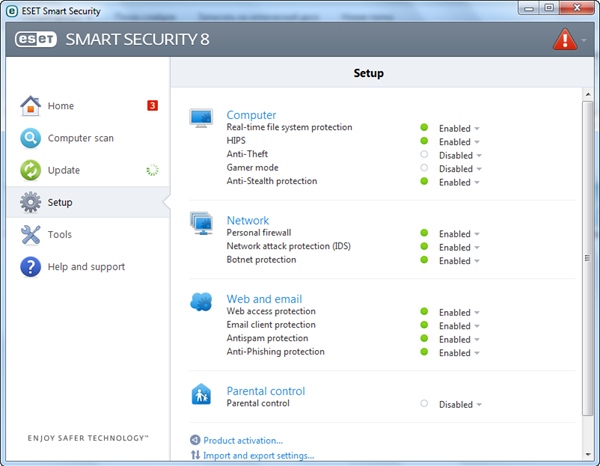The height and width of the screenshot is (466, 600).
Task: Open the HIPS Enabled dropdown
Action: point(459,142)
